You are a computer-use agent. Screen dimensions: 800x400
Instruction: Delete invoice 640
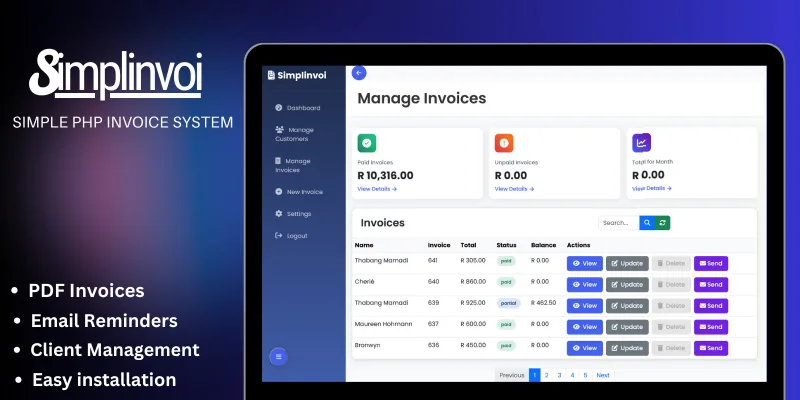(671, 285)
